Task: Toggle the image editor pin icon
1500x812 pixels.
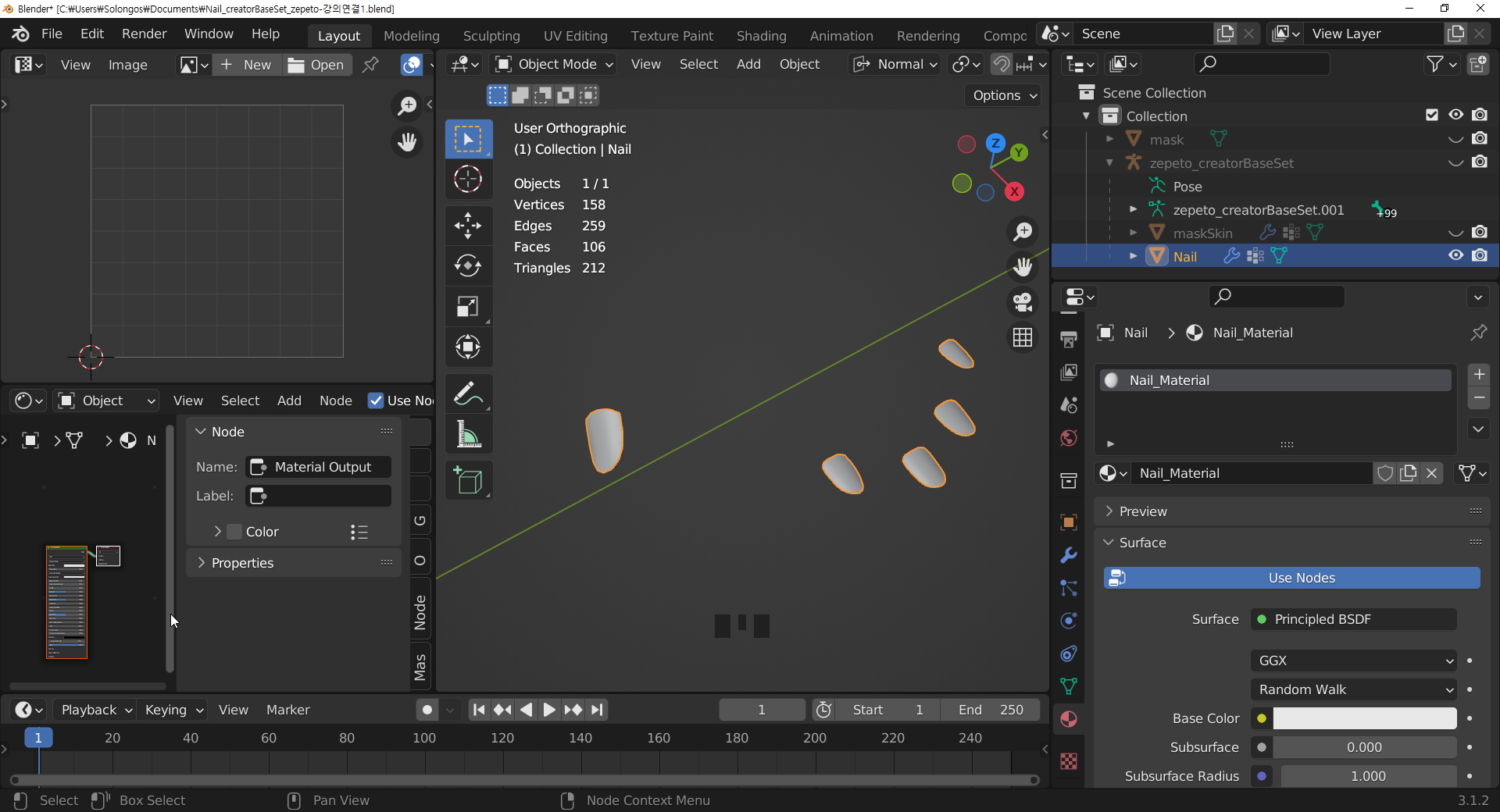Action: (x=370, y=65)
